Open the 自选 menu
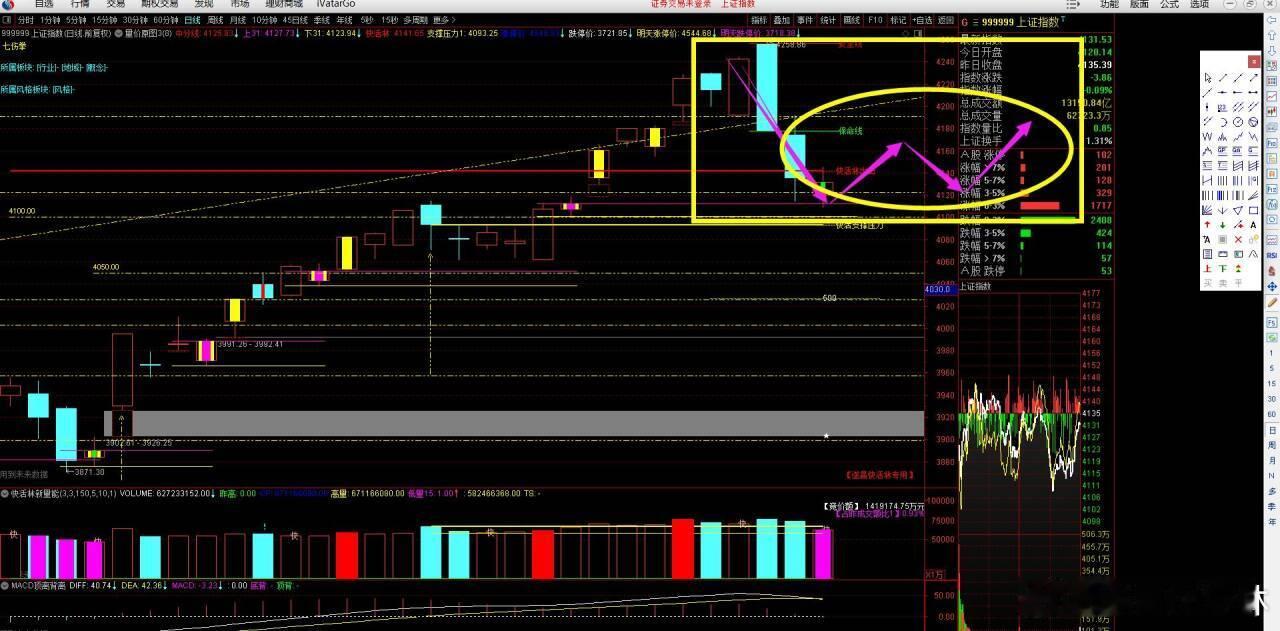This screenshot has height=631, width=1280. 44,4
